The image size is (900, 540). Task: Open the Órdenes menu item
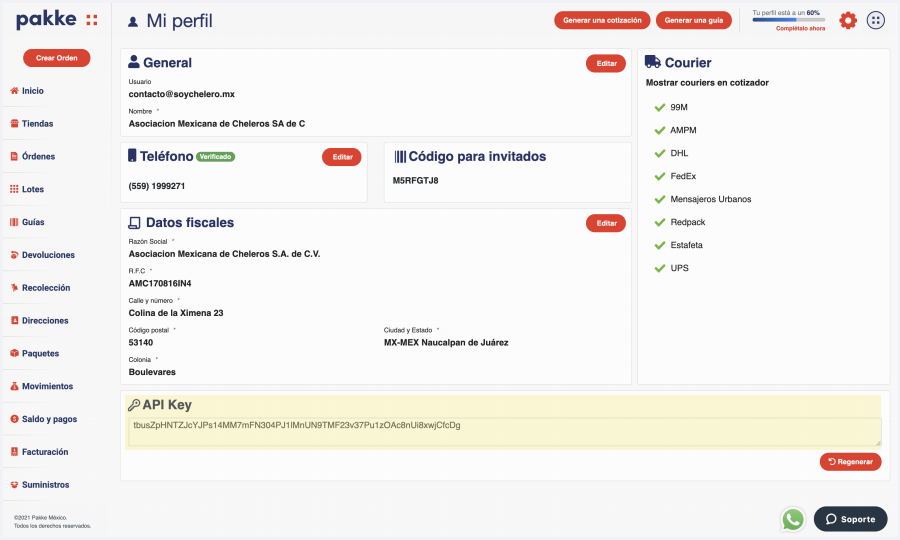click(38, 157)
